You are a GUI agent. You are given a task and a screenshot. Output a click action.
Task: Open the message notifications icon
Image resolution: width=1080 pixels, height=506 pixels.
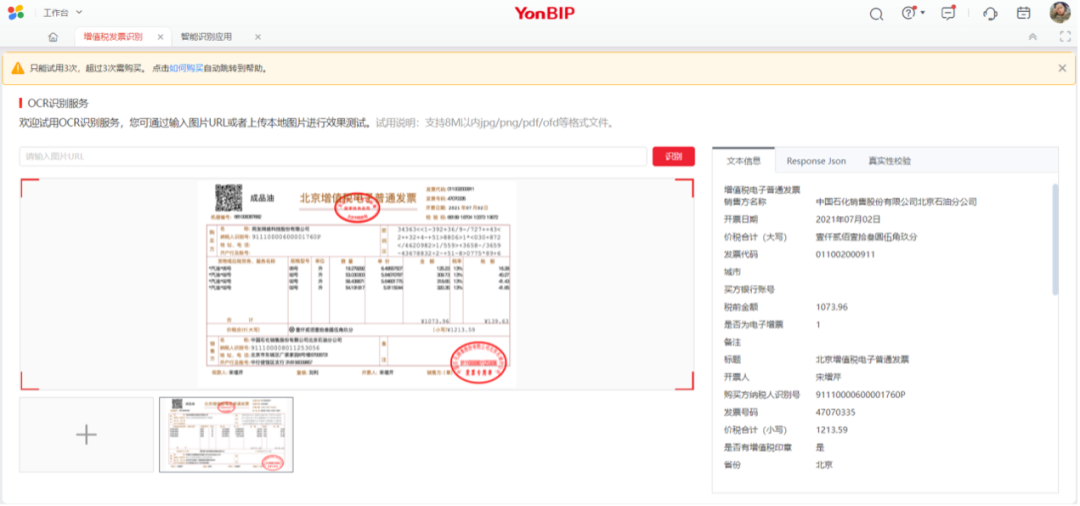pos(948,13)
